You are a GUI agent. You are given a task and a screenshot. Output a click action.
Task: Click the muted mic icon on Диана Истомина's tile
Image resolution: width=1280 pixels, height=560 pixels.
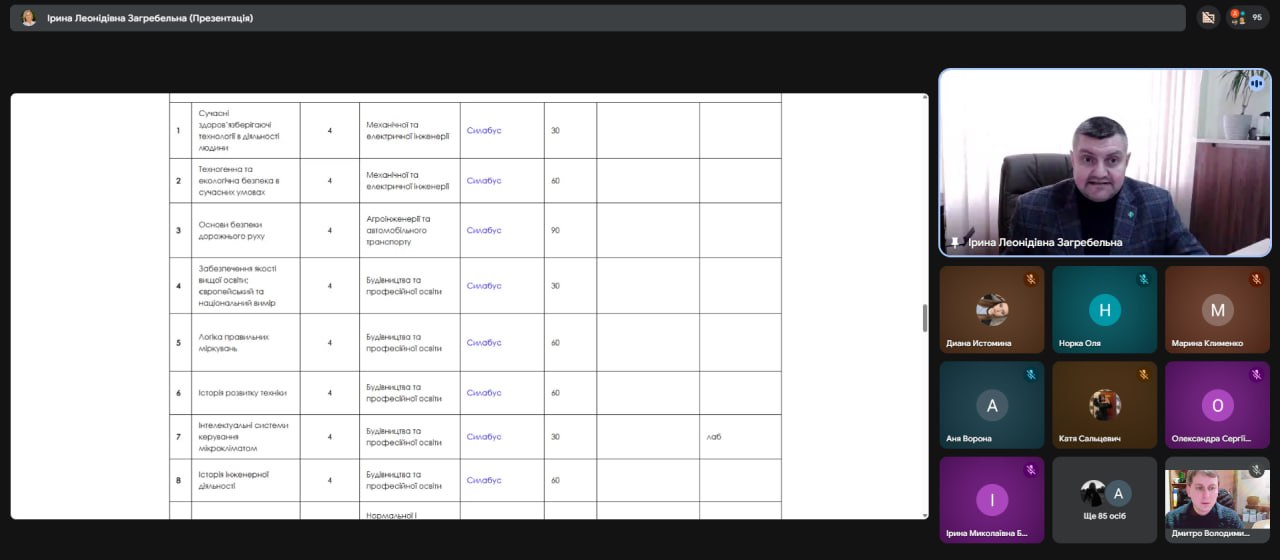point(1029,279)
